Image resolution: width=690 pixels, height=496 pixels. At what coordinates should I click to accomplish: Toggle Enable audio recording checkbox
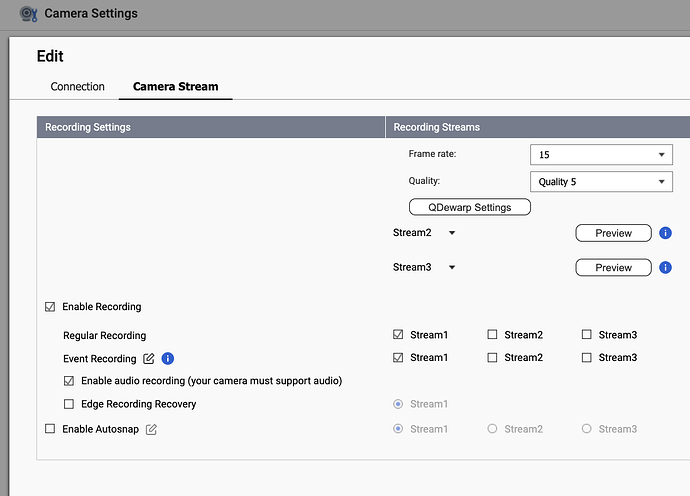pyautogui.click(x=69, y=381)
